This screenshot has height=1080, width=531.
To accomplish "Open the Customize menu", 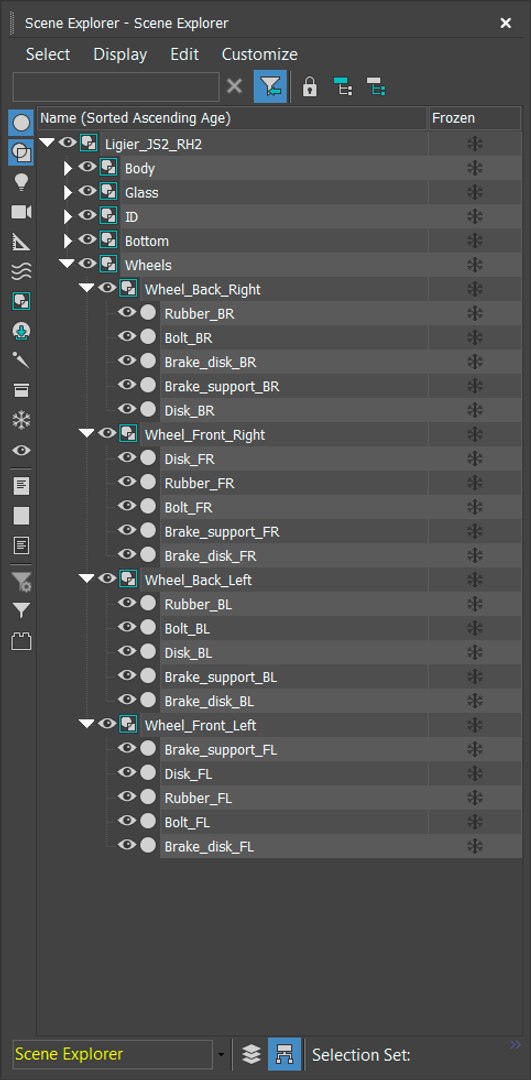I will (260, 54).
